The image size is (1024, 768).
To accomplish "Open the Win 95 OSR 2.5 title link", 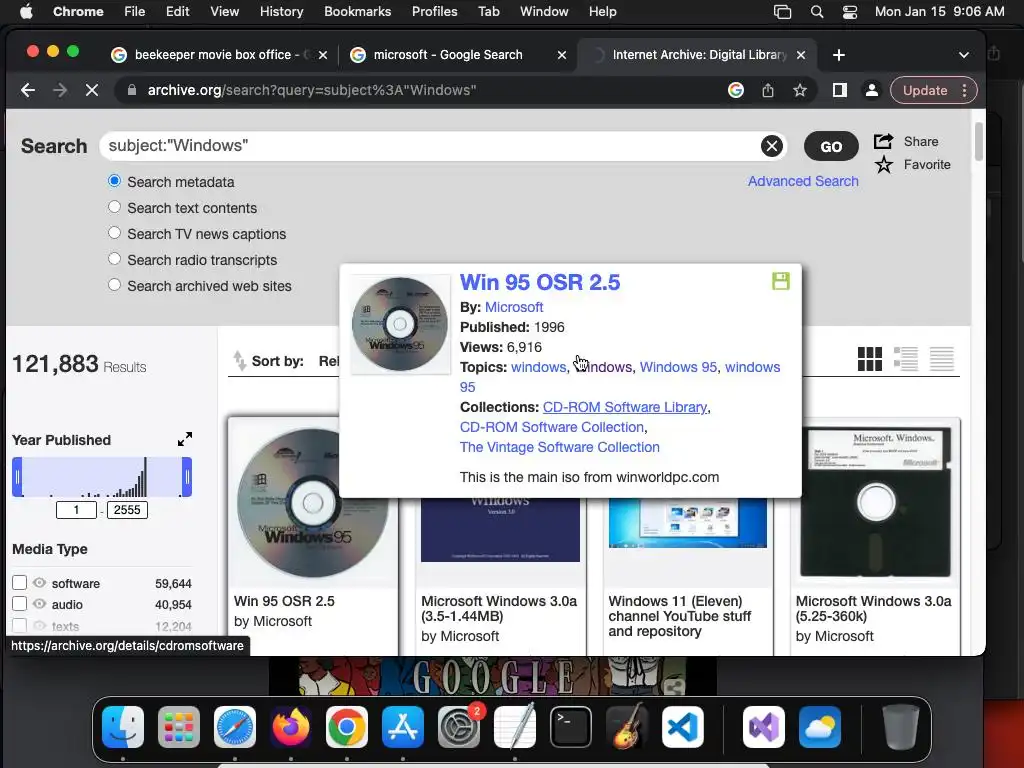I will [x=540, y=283].
